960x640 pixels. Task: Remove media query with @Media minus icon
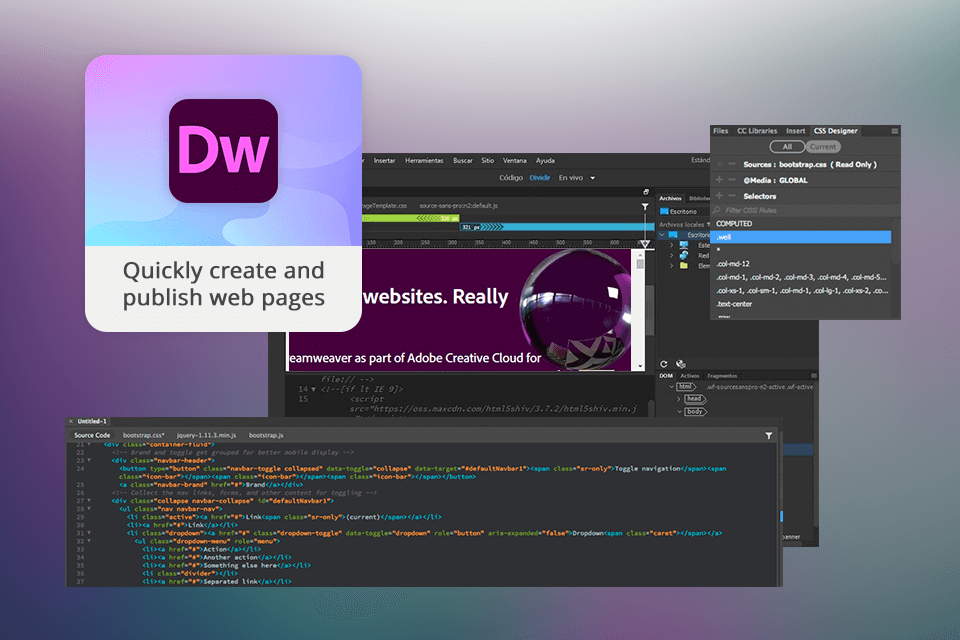[x=732, y=180]
